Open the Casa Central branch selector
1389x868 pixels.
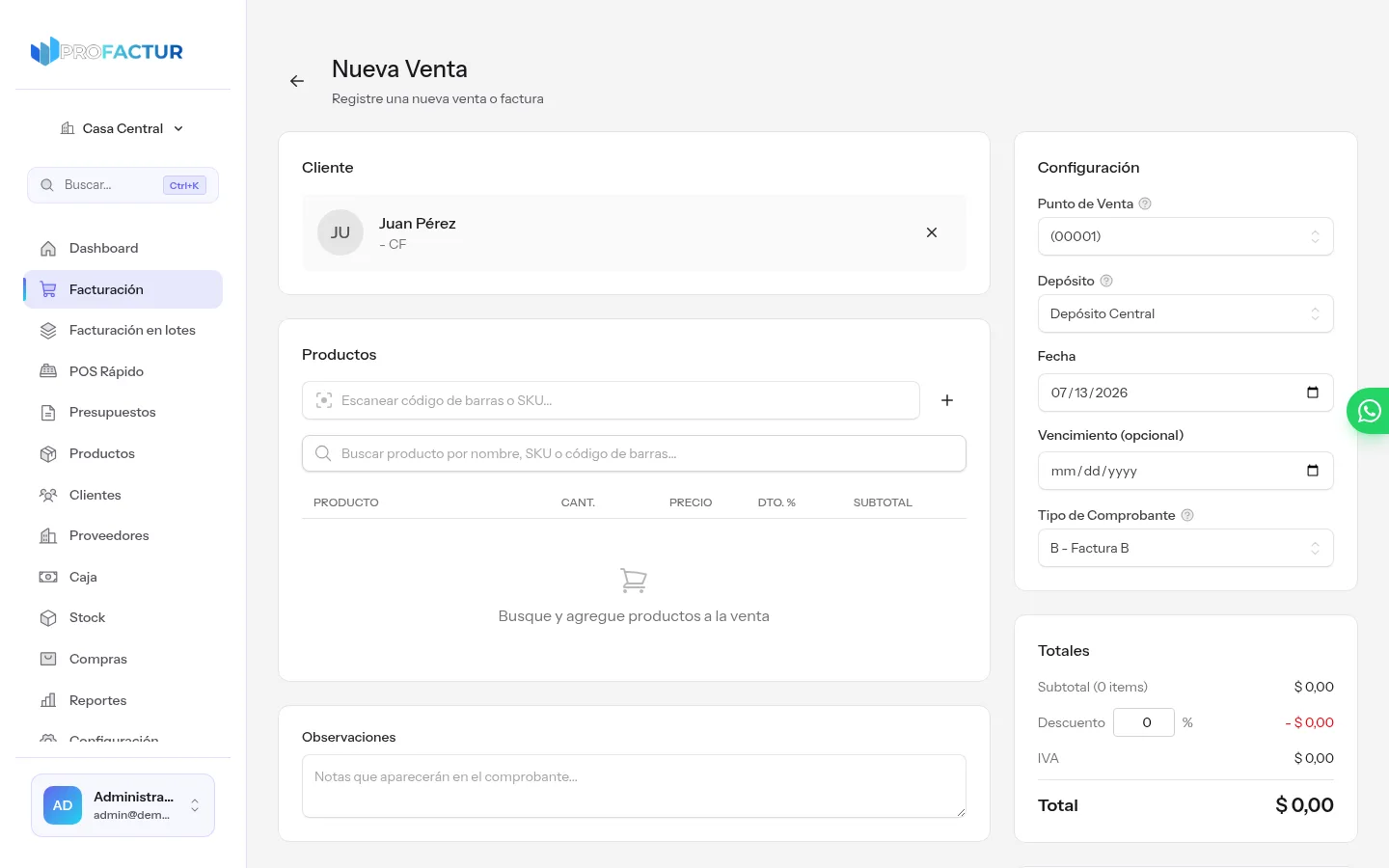(123, 128)
